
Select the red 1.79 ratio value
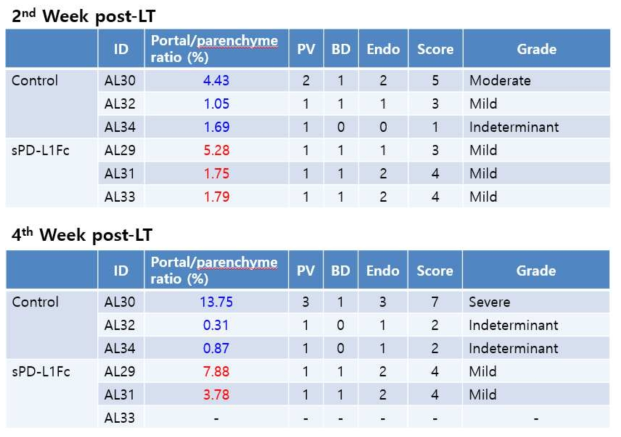point(216,198)
